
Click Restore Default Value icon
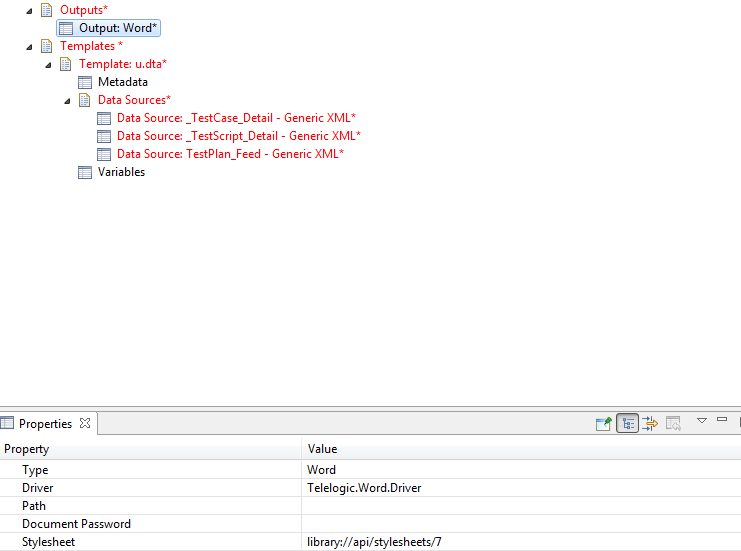click(x=673, y=423)
